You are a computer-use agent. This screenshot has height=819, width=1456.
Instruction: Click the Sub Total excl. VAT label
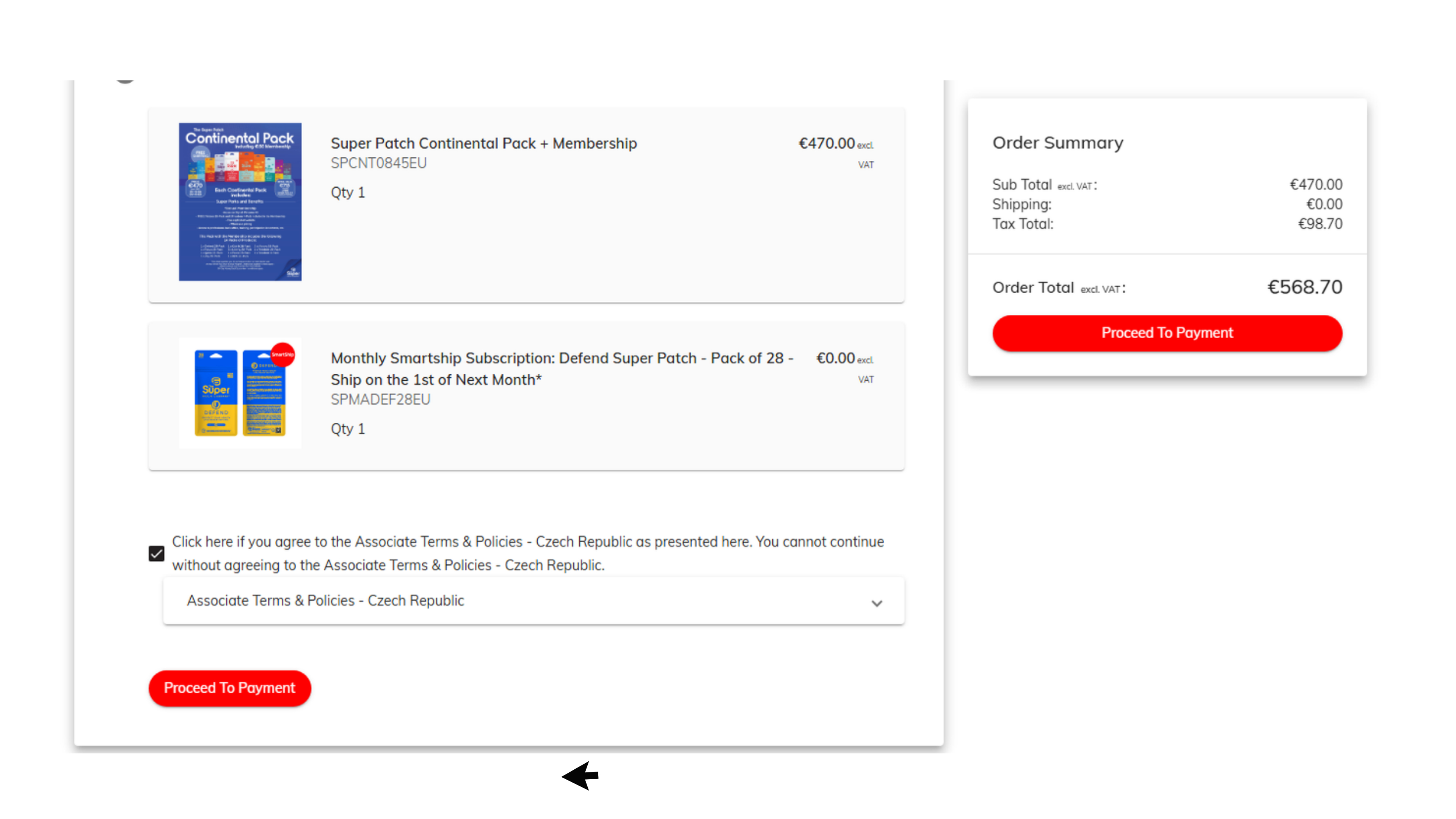pyautogui.click(x=1045, y=185)
